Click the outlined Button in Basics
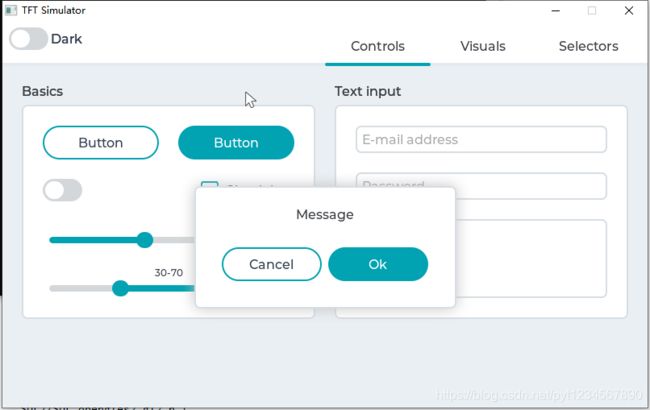650x410 pixels. pyautogui.click(x=101, y=143)
